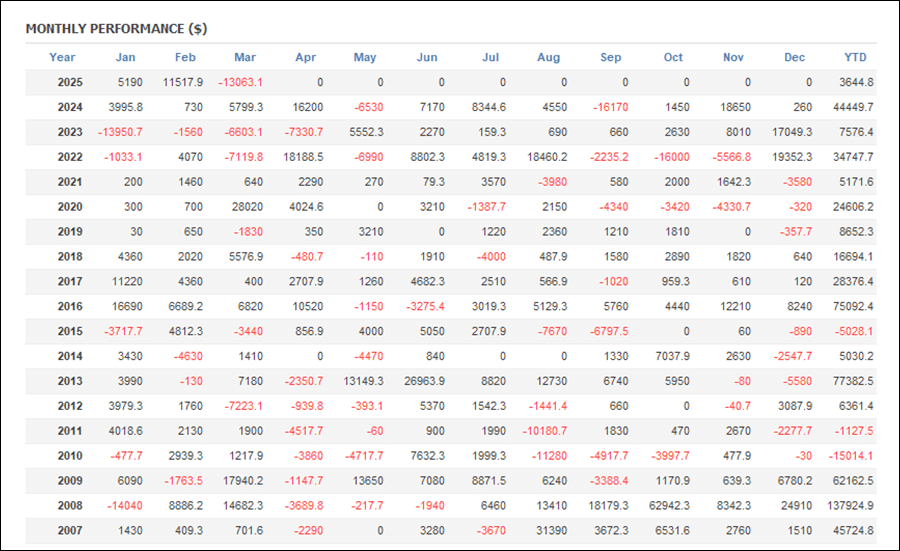The width and height of the screenshot is (900, 551).
Task: Select the 2013 year row label
Action: 70,381
